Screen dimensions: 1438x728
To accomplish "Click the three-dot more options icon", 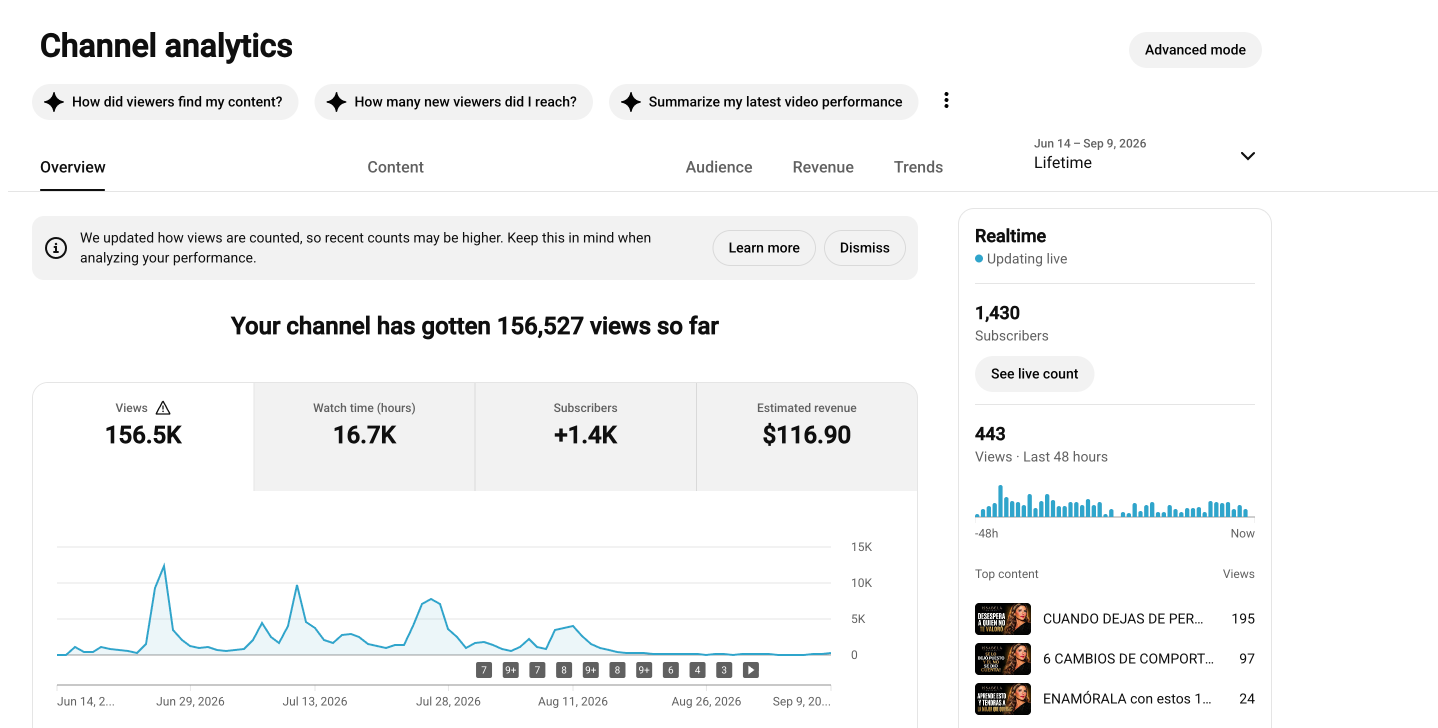I will [x=946, y=101].
